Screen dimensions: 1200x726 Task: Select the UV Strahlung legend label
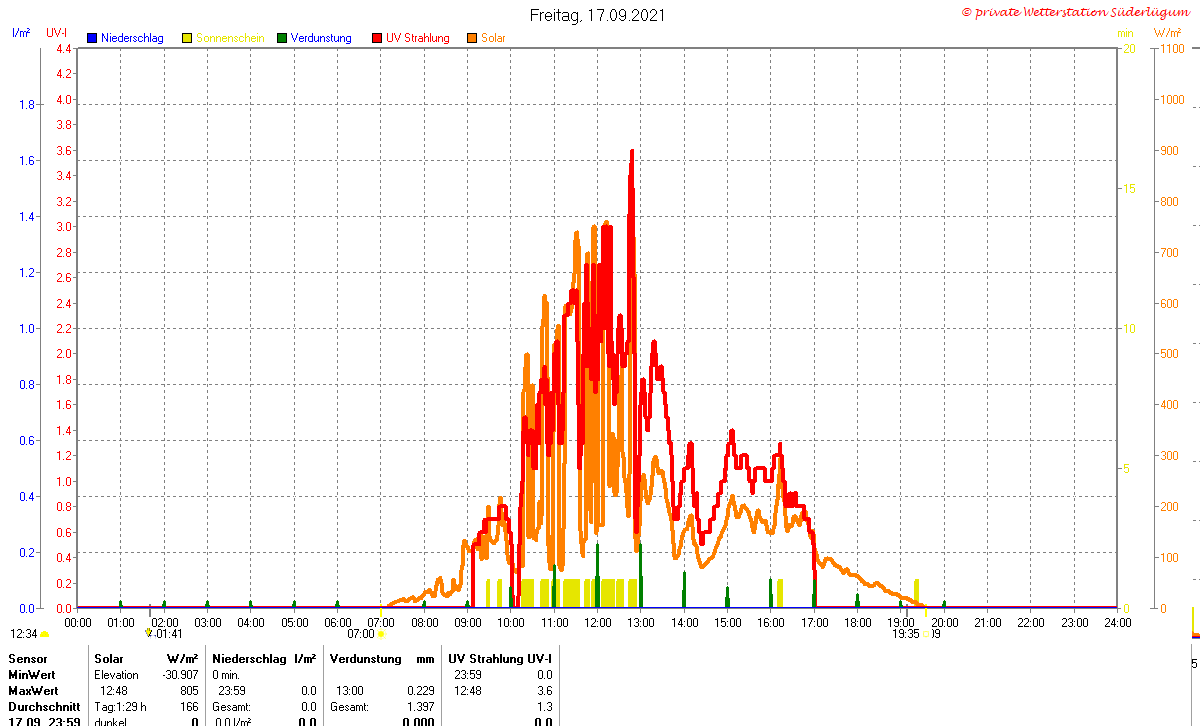click(x=418, y=38)
